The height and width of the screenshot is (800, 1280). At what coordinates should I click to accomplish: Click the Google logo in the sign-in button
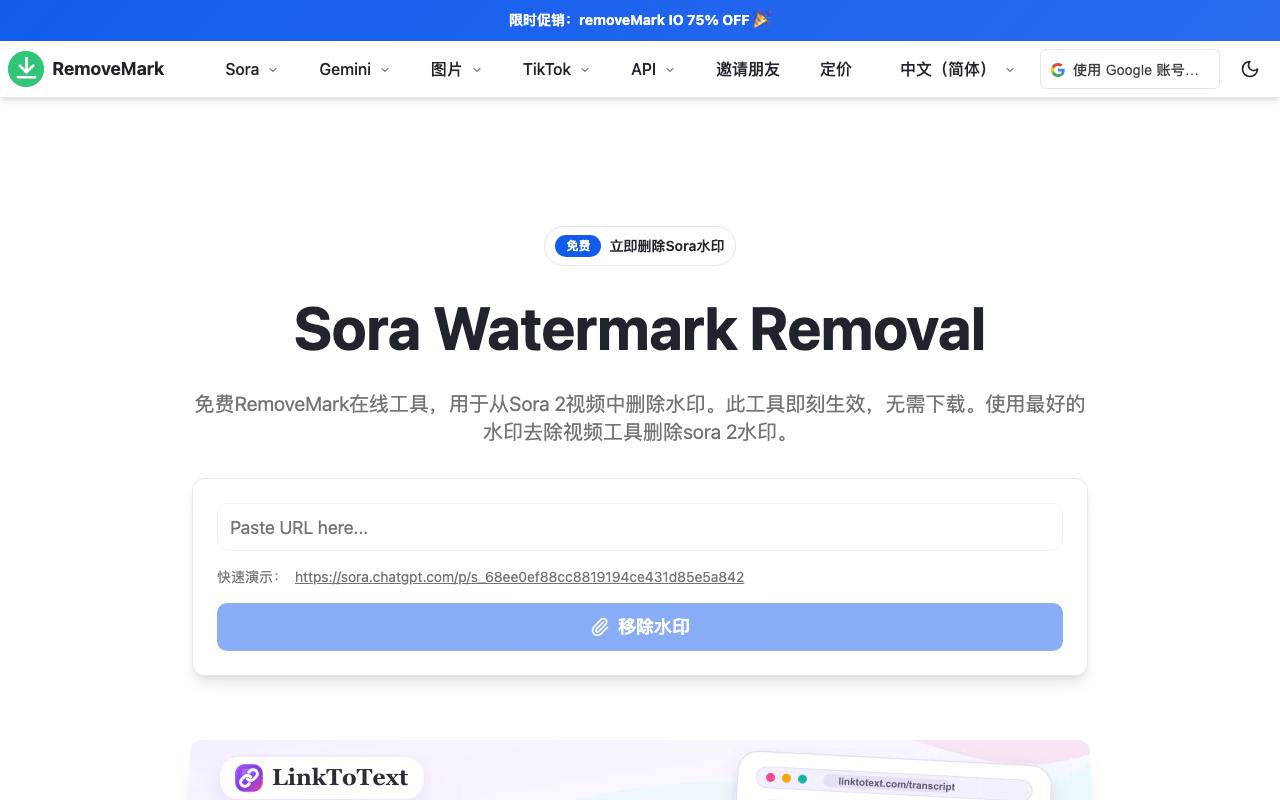pos(1058,69)
